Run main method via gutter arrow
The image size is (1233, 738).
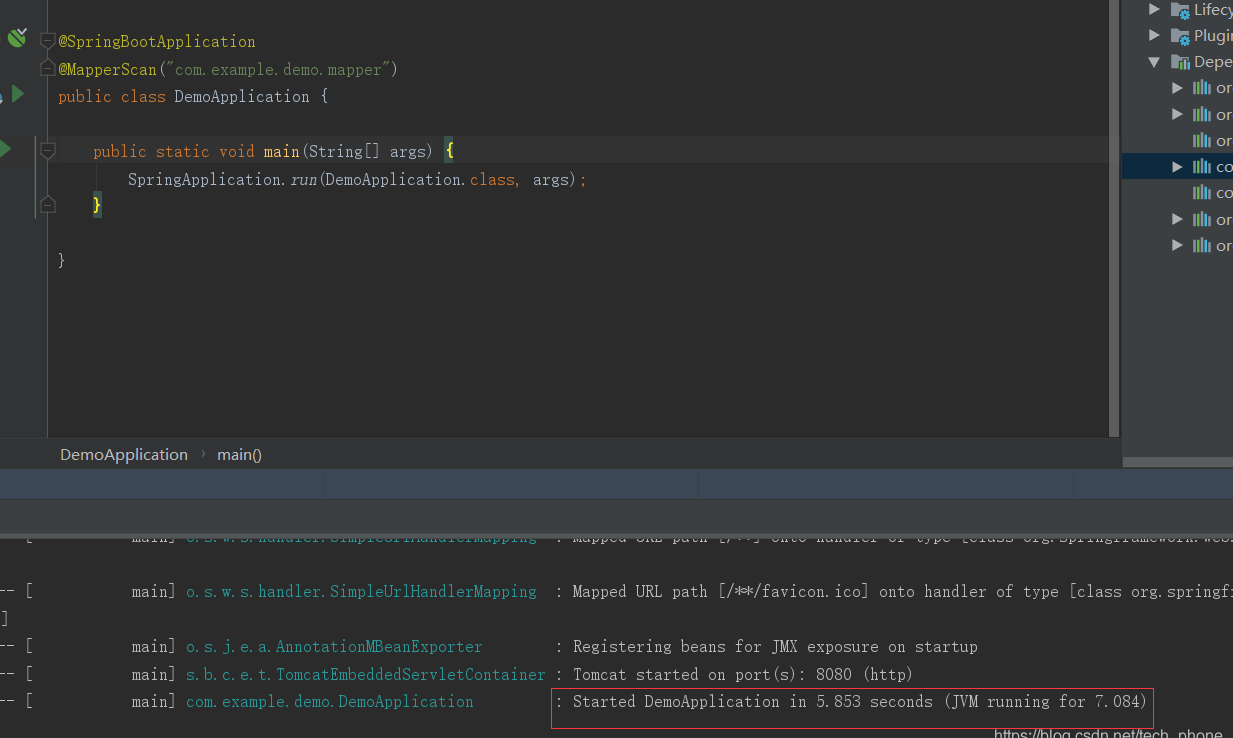coord(5,149)
